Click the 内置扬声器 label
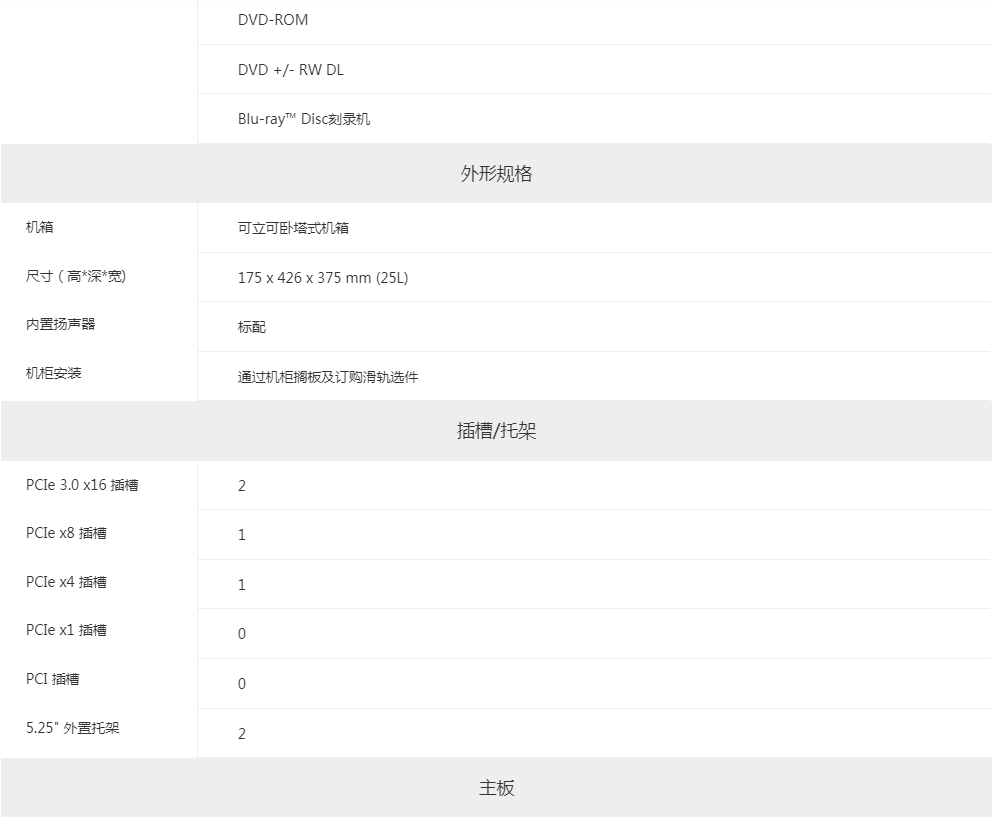The image size is (994, 817). click(x=60, y=324)
